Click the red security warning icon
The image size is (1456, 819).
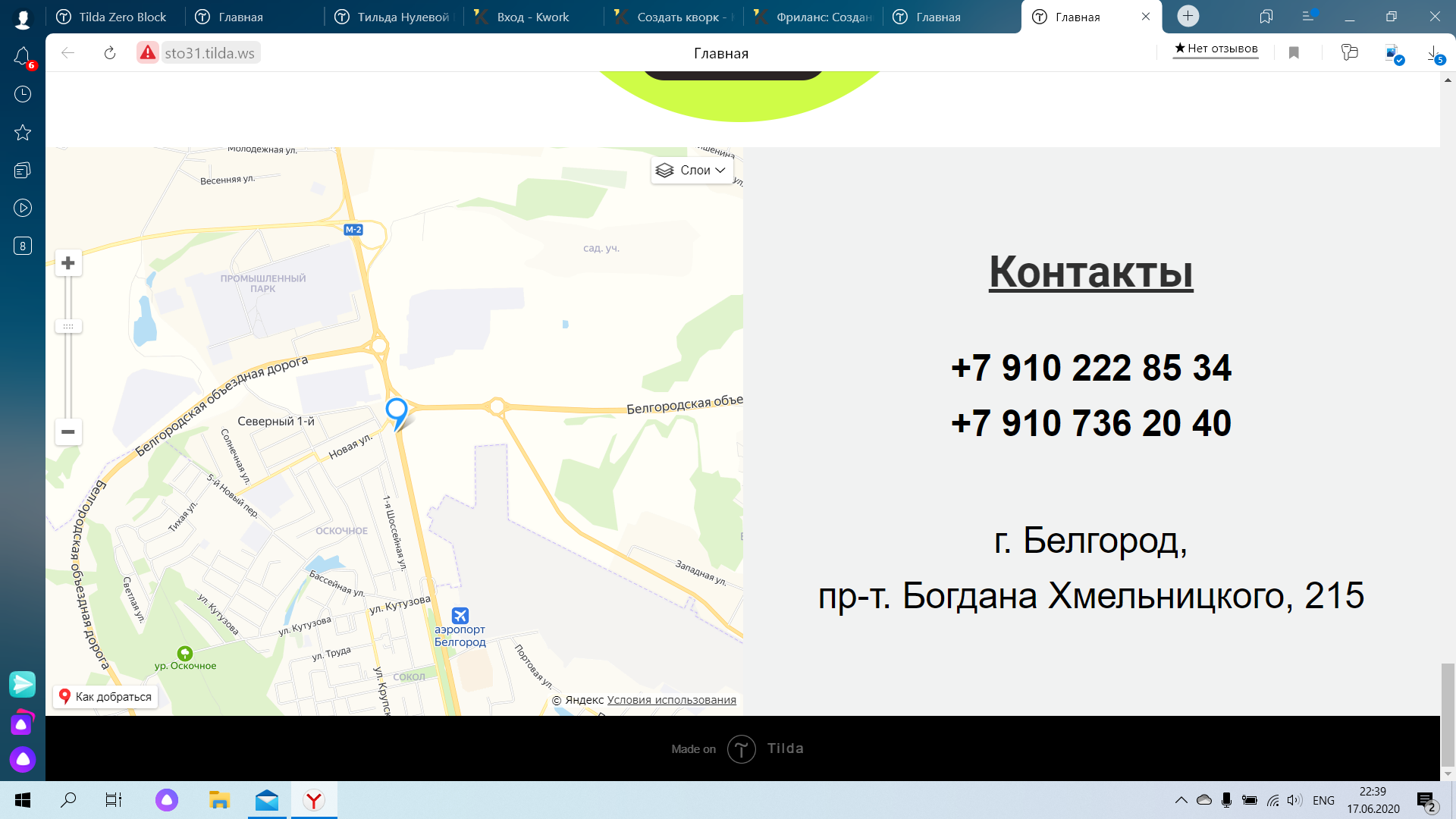click(x=148, y=53)
